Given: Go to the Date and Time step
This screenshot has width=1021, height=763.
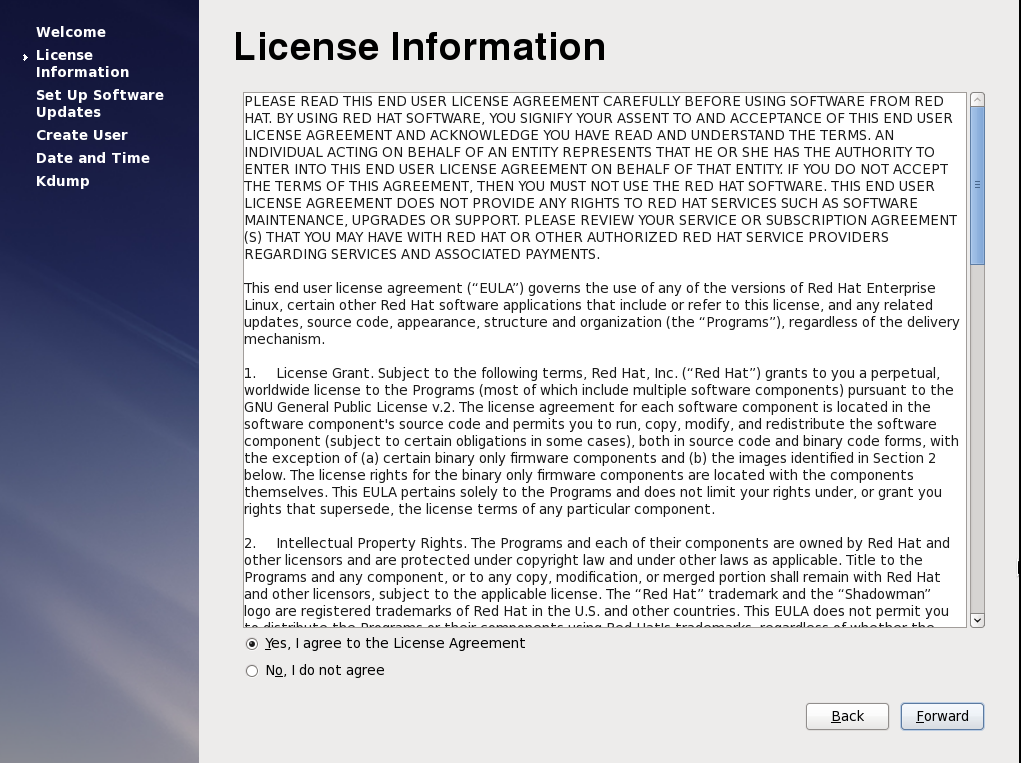Looking at the screenshot, I should 92,158.
